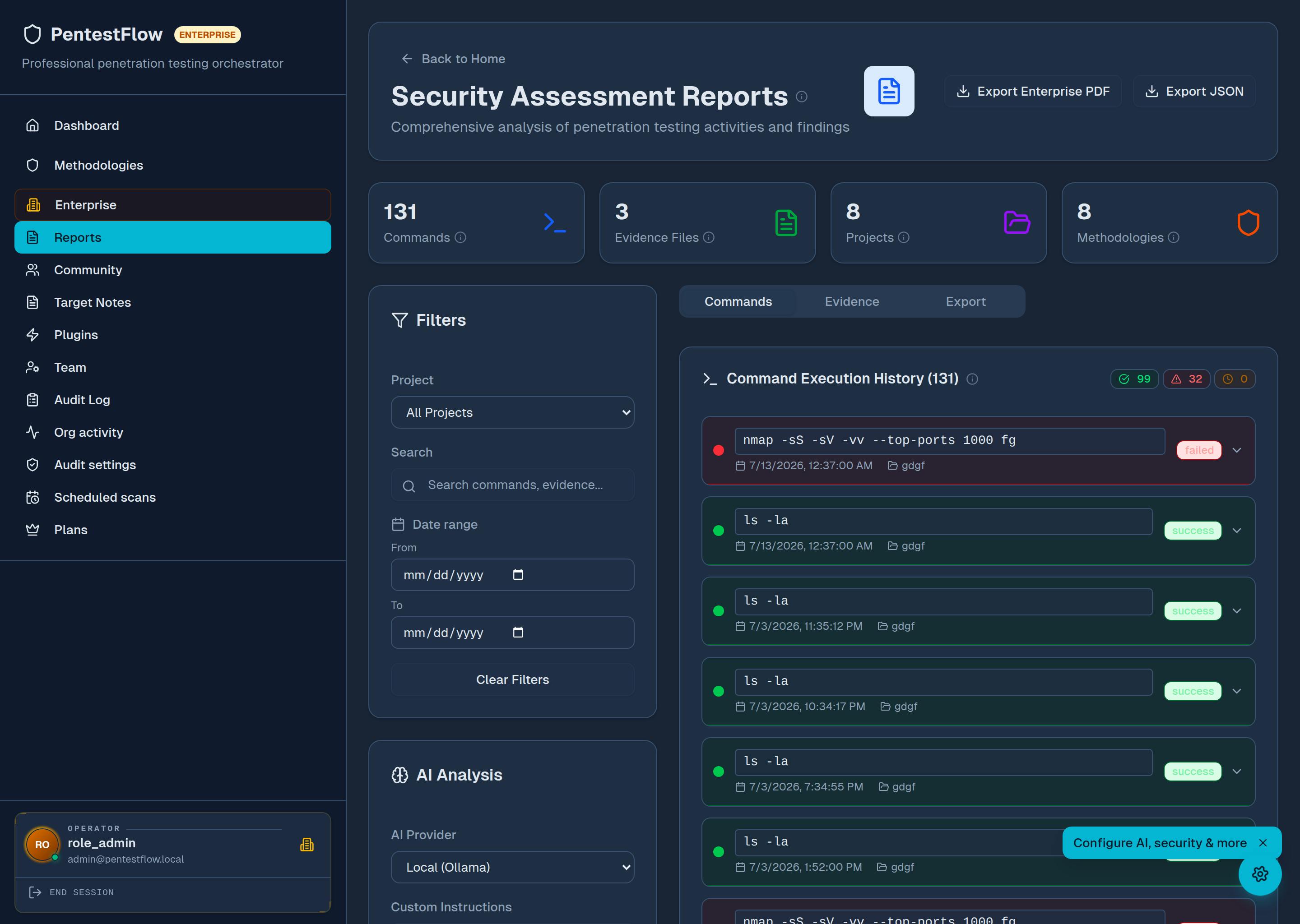Screen dimensions: 1300x924
Task: Open calendar picker in From date field
Action: click(518, 575)
